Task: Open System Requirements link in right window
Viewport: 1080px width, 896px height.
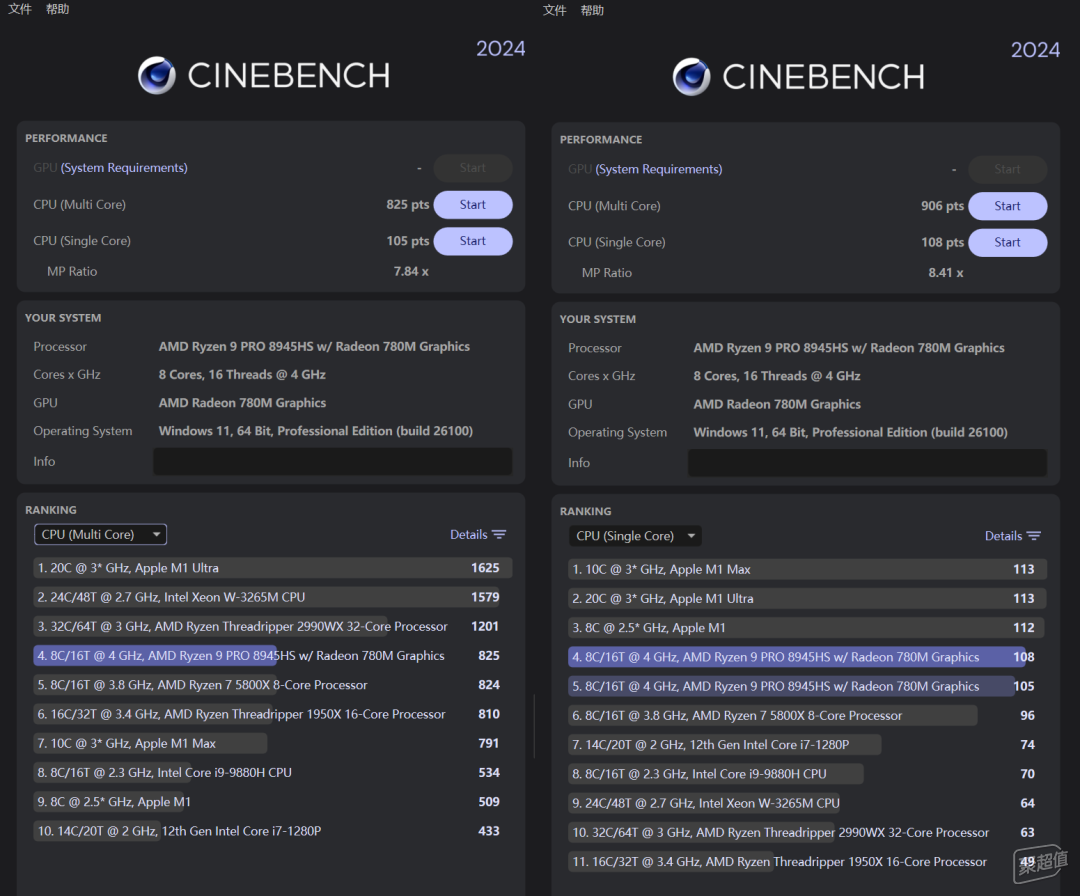Action: (x=658, y=169)
